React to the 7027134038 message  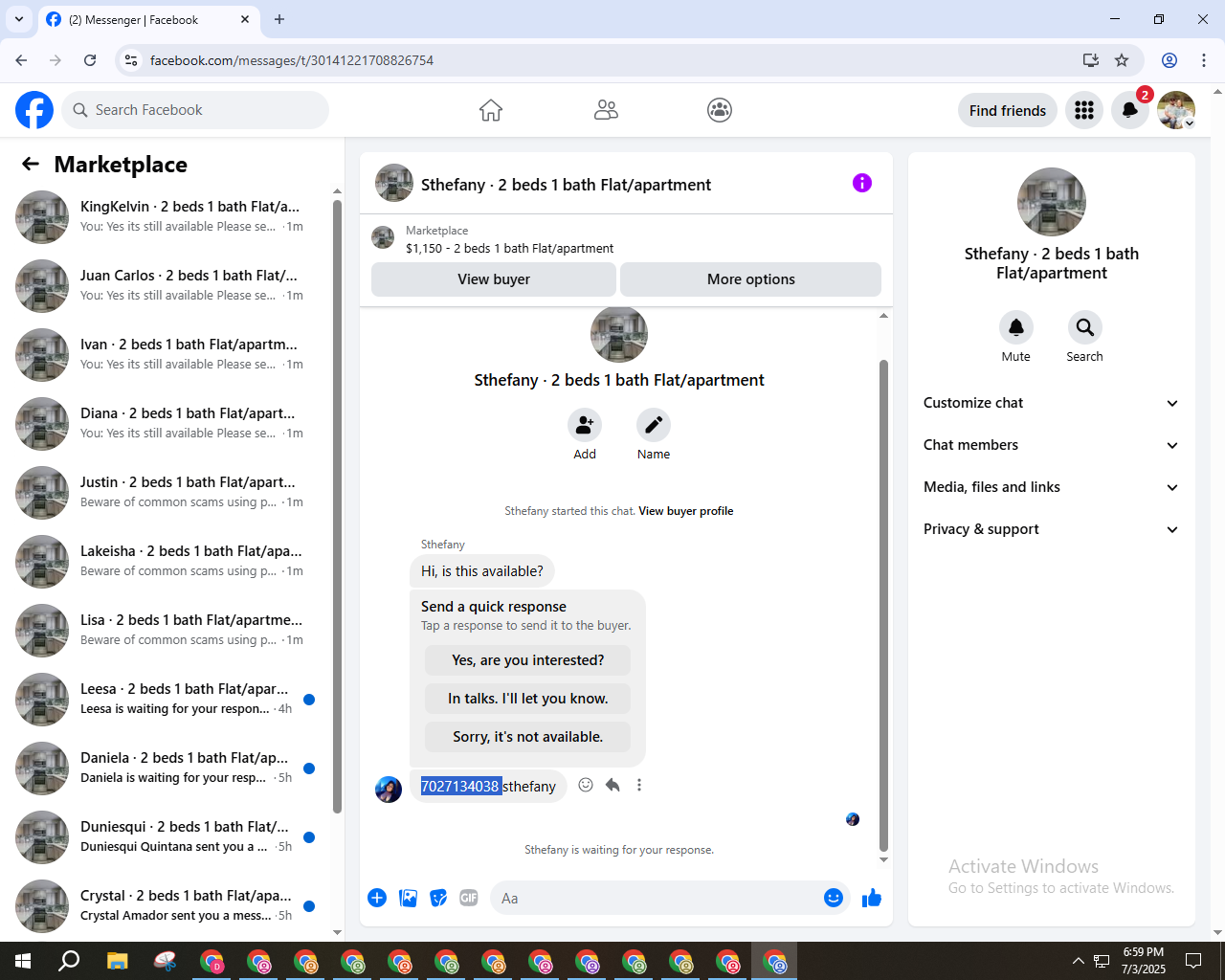coord(586,785)
